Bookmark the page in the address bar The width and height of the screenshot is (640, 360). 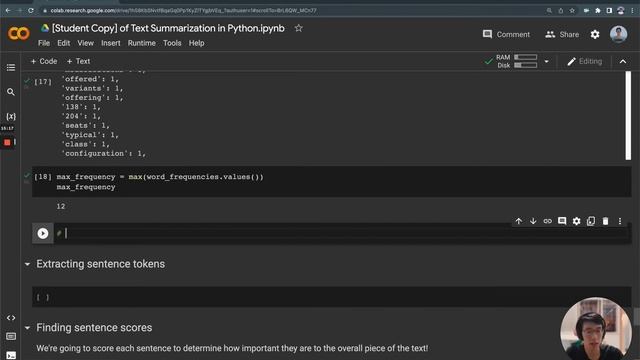(572, 11)
